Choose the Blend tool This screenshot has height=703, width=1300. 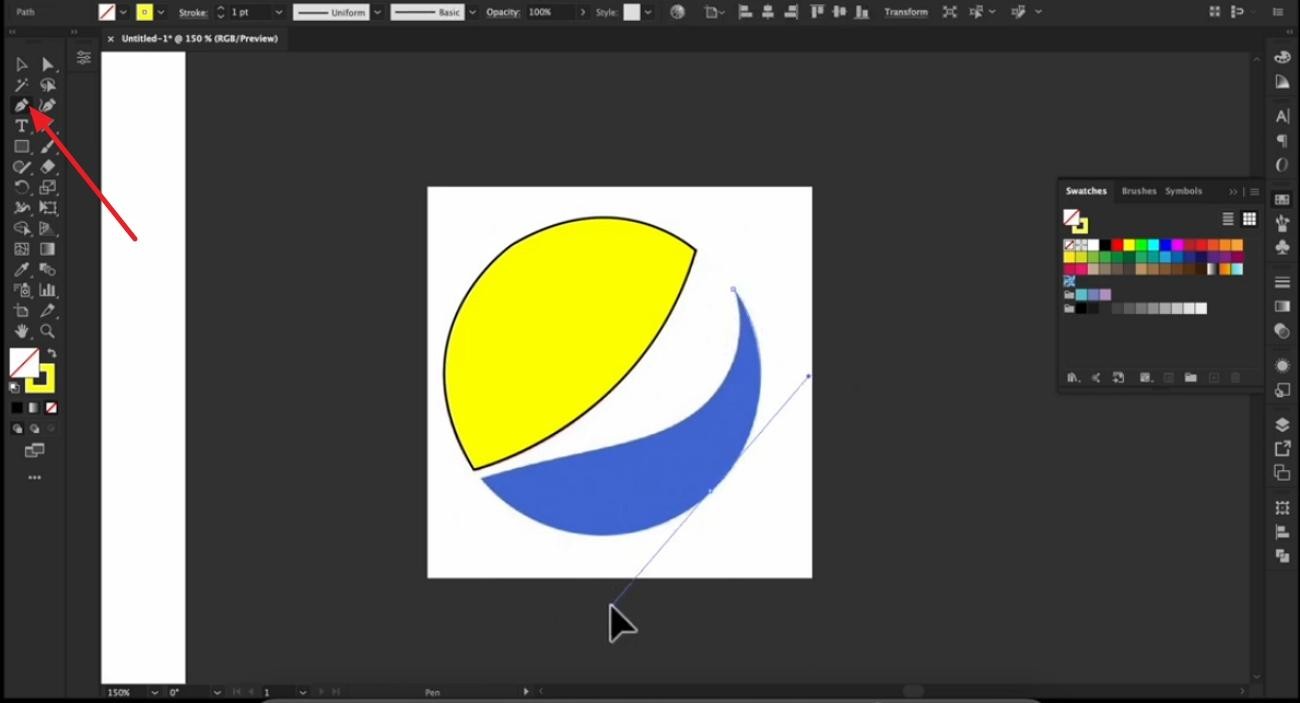[x=47, y=269]
